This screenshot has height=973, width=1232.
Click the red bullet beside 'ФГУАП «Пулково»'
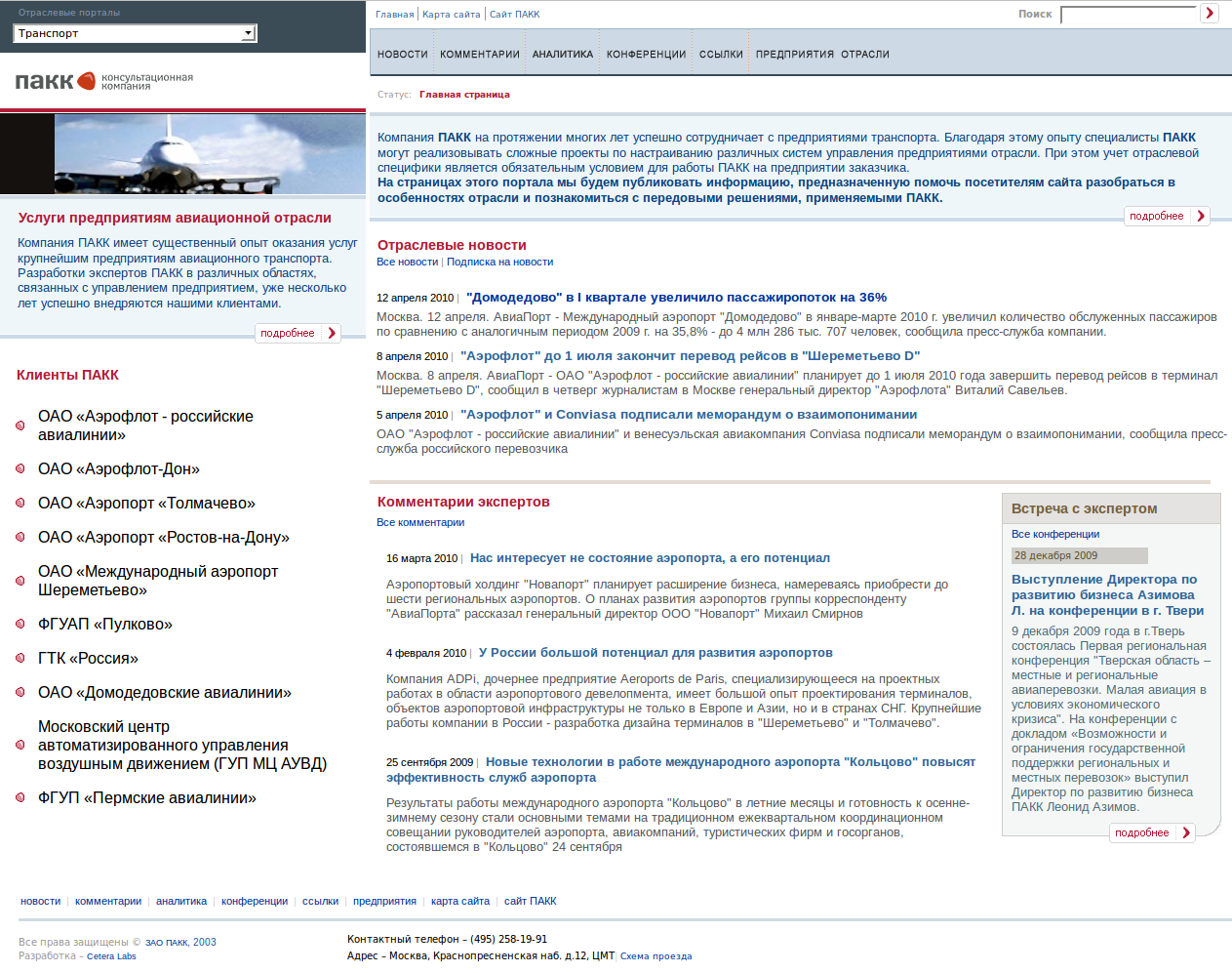click(x=21, y=624)
